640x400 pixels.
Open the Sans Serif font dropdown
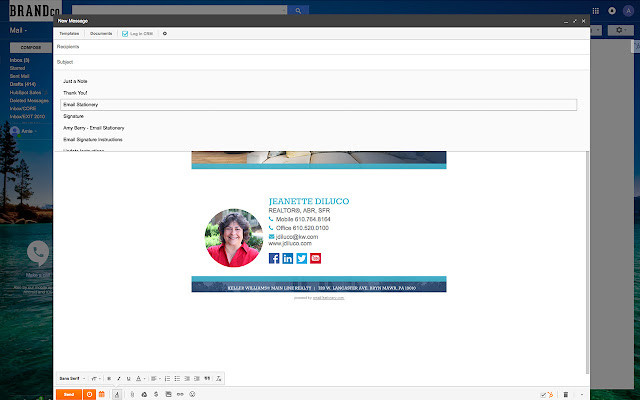click(72, 379)
